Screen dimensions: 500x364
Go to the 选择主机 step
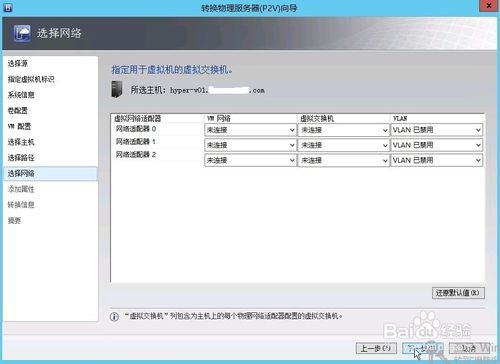21,142
